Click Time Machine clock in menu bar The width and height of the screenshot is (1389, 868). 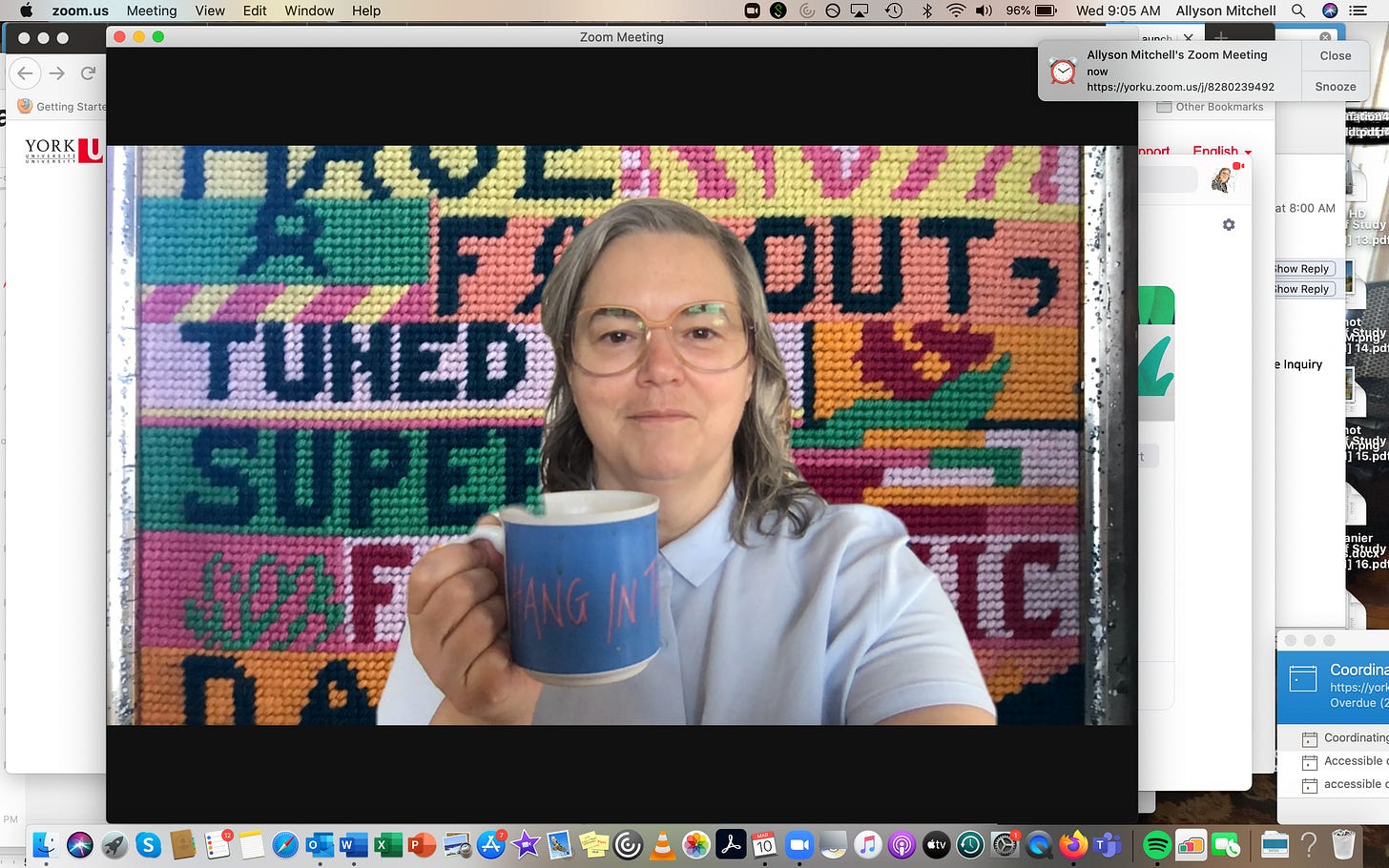coord(894,10)
